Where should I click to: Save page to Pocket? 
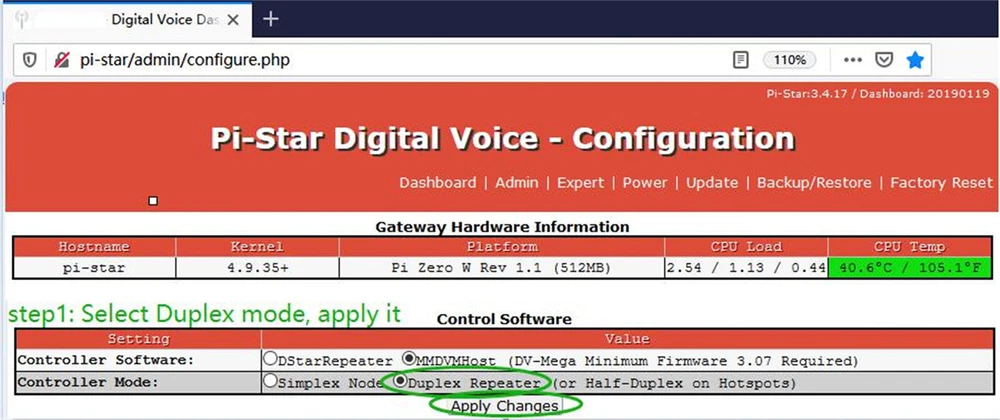[883, 60]
